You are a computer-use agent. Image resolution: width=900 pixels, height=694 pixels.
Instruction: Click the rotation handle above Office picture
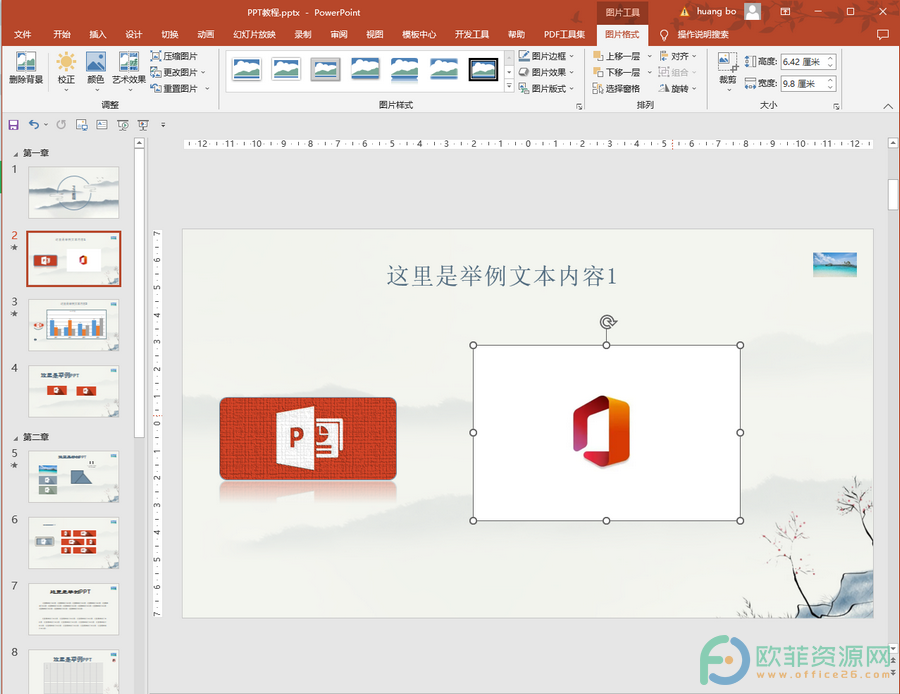coord(607,322)
